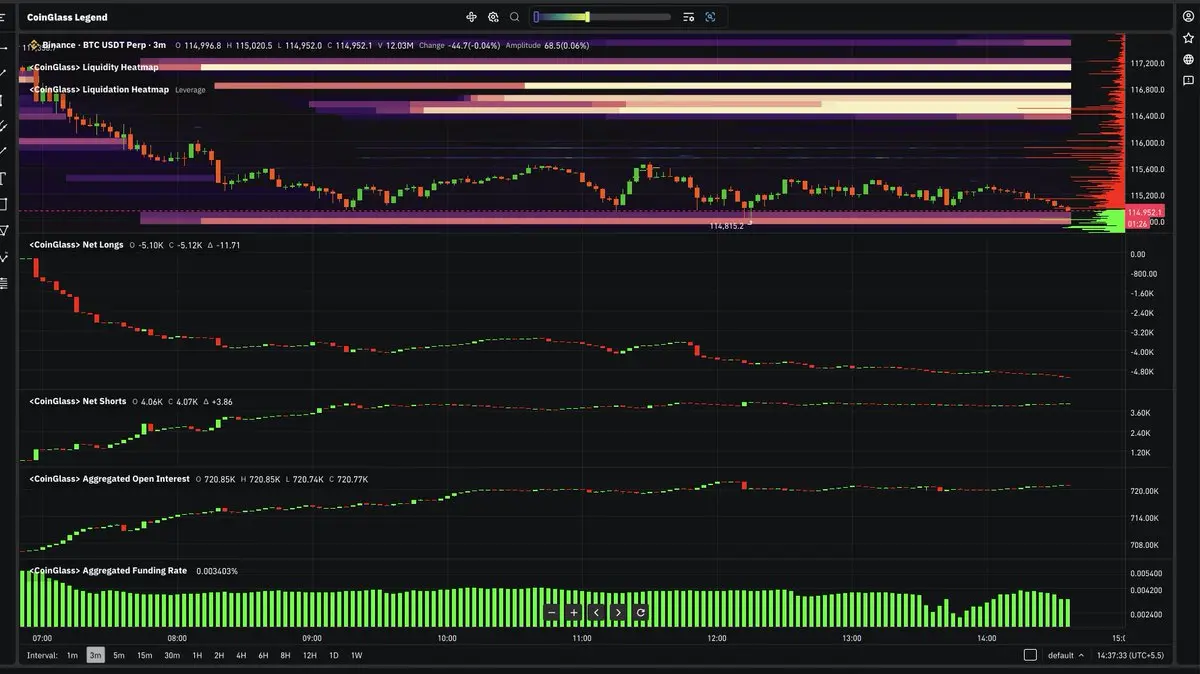Click the 720.00K open interest axis label

1144,491
